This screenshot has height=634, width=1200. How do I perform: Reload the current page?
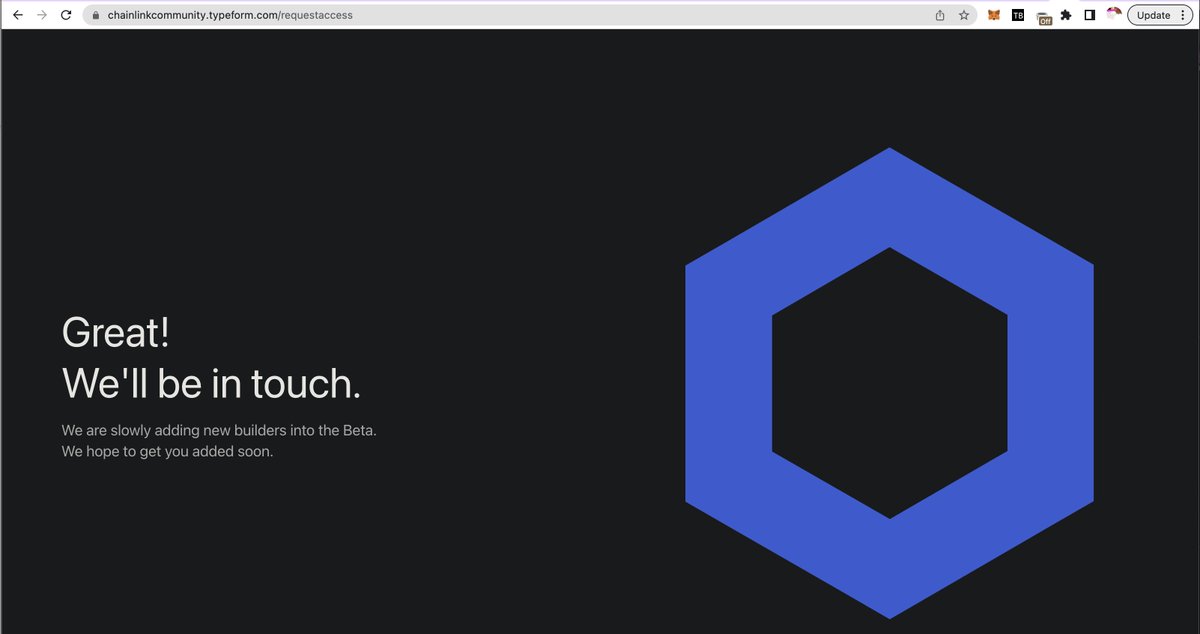(66, 15)
